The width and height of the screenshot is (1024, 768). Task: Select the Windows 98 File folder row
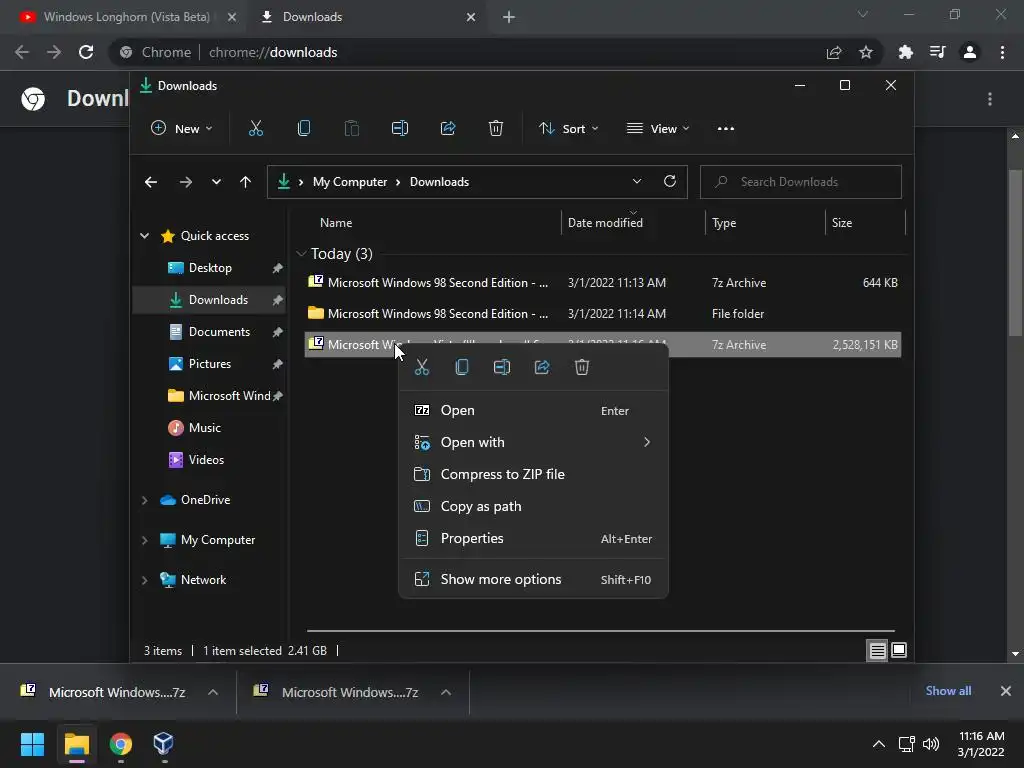603,314
